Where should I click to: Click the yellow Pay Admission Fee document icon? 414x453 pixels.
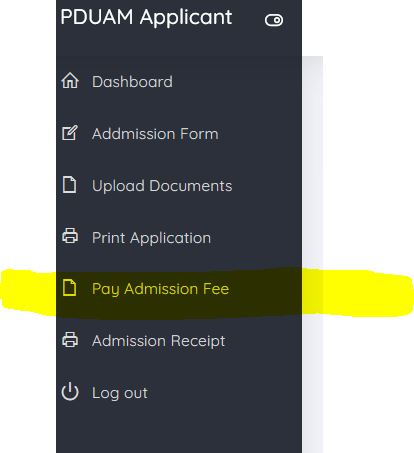70,288
